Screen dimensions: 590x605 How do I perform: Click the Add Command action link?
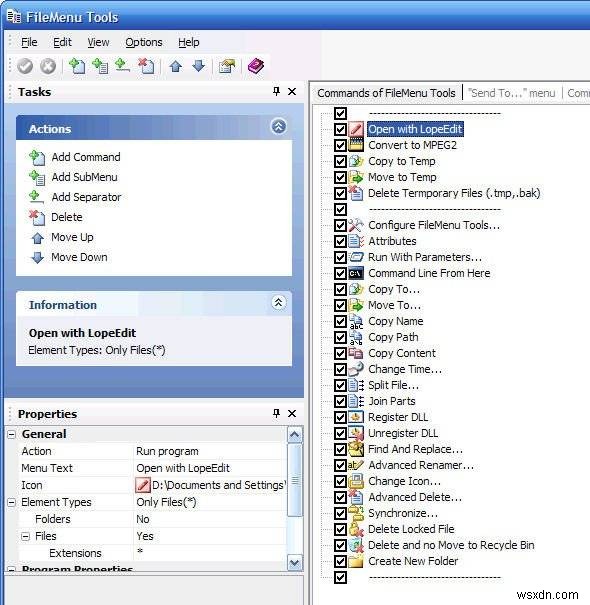pos(86,157)
